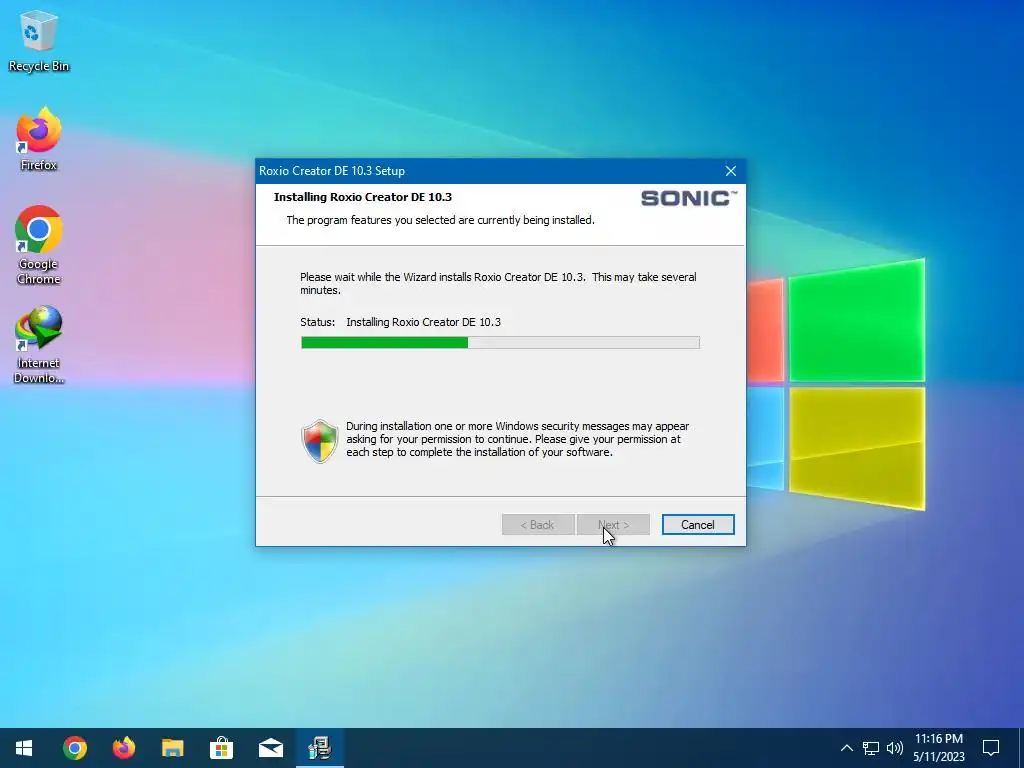Click the disabled Next button
This screenshot has width=1024, height=768.
pyautogui.click(x=613, y=524)
